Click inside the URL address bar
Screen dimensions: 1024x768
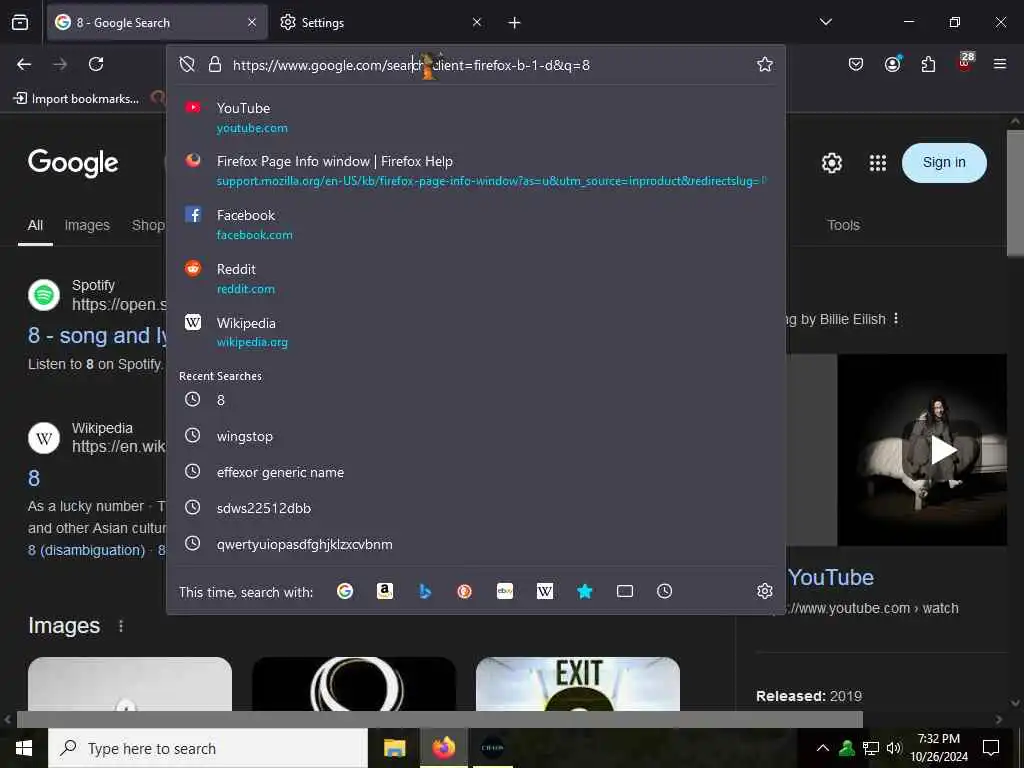490,65
